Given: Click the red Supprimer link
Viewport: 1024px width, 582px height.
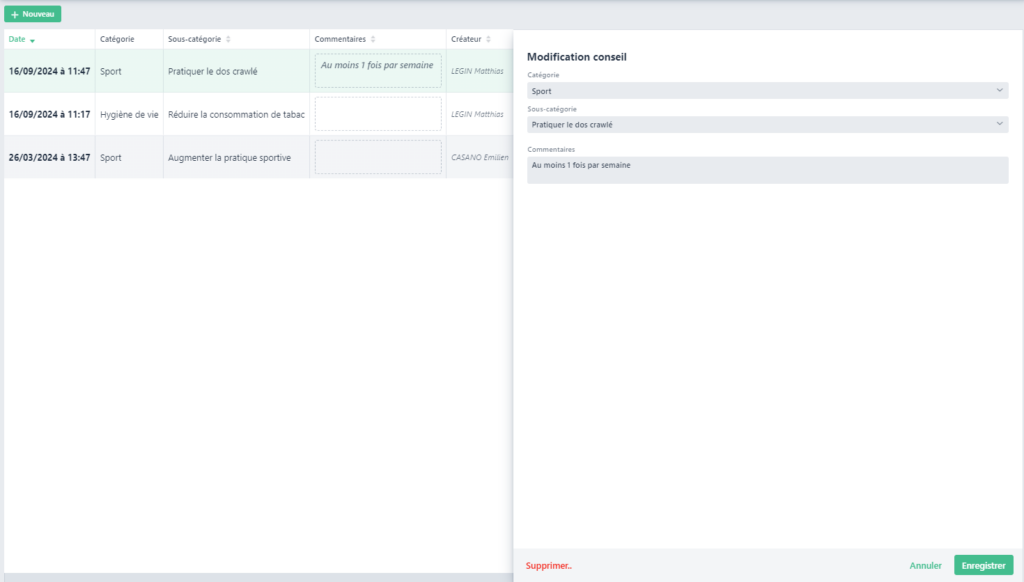Looking at the screenshot, I should (x=548, y=566).
